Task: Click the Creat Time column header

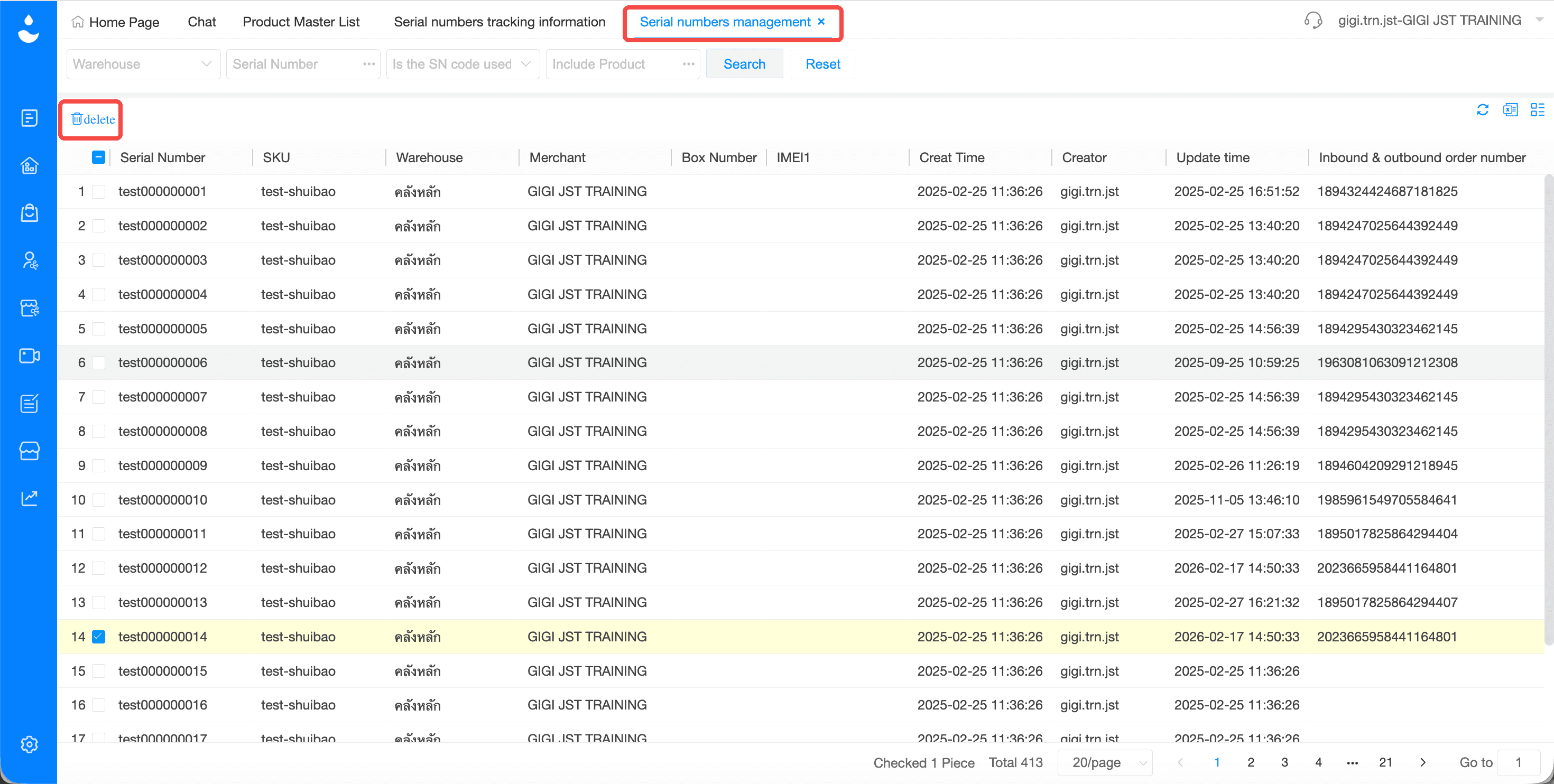Action: click(x=951, y=157)
